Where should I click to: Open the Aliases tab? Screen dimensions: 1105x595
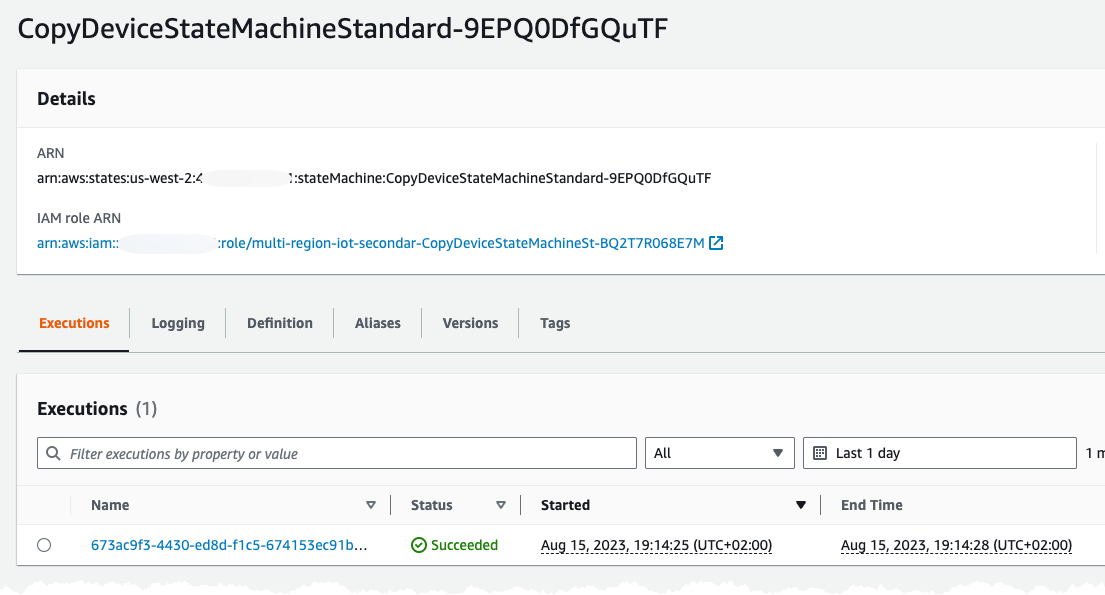tap(378, 323)
